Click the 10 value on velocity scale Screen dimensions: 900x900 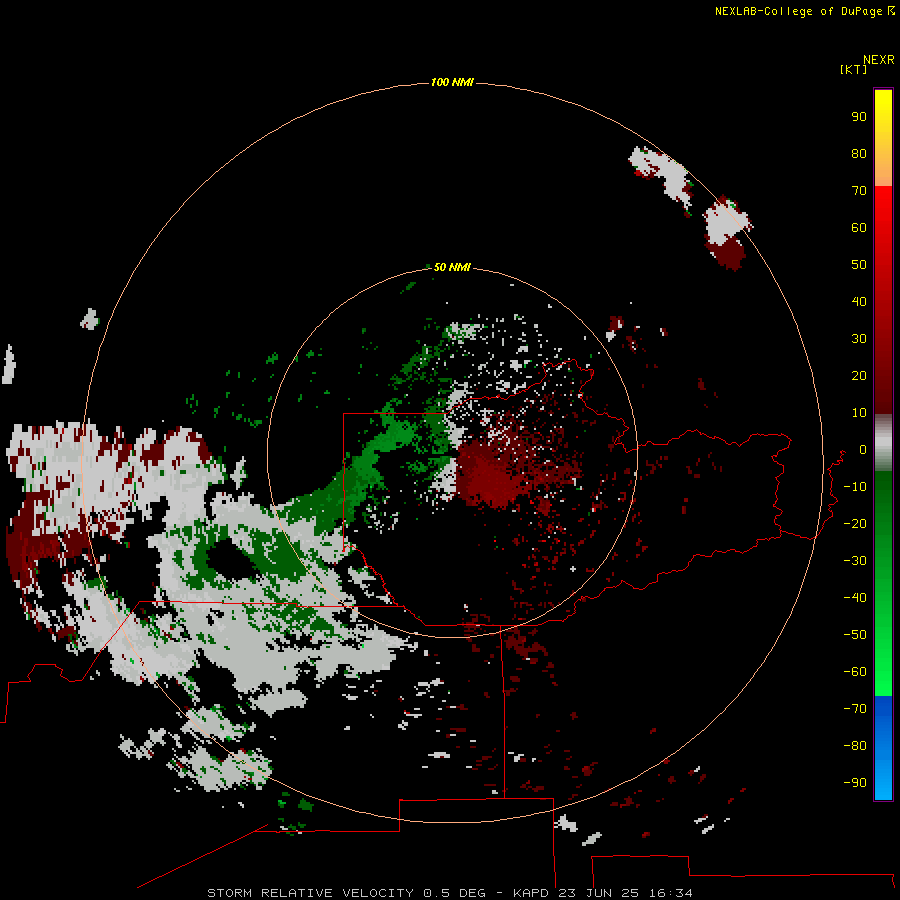859,413
